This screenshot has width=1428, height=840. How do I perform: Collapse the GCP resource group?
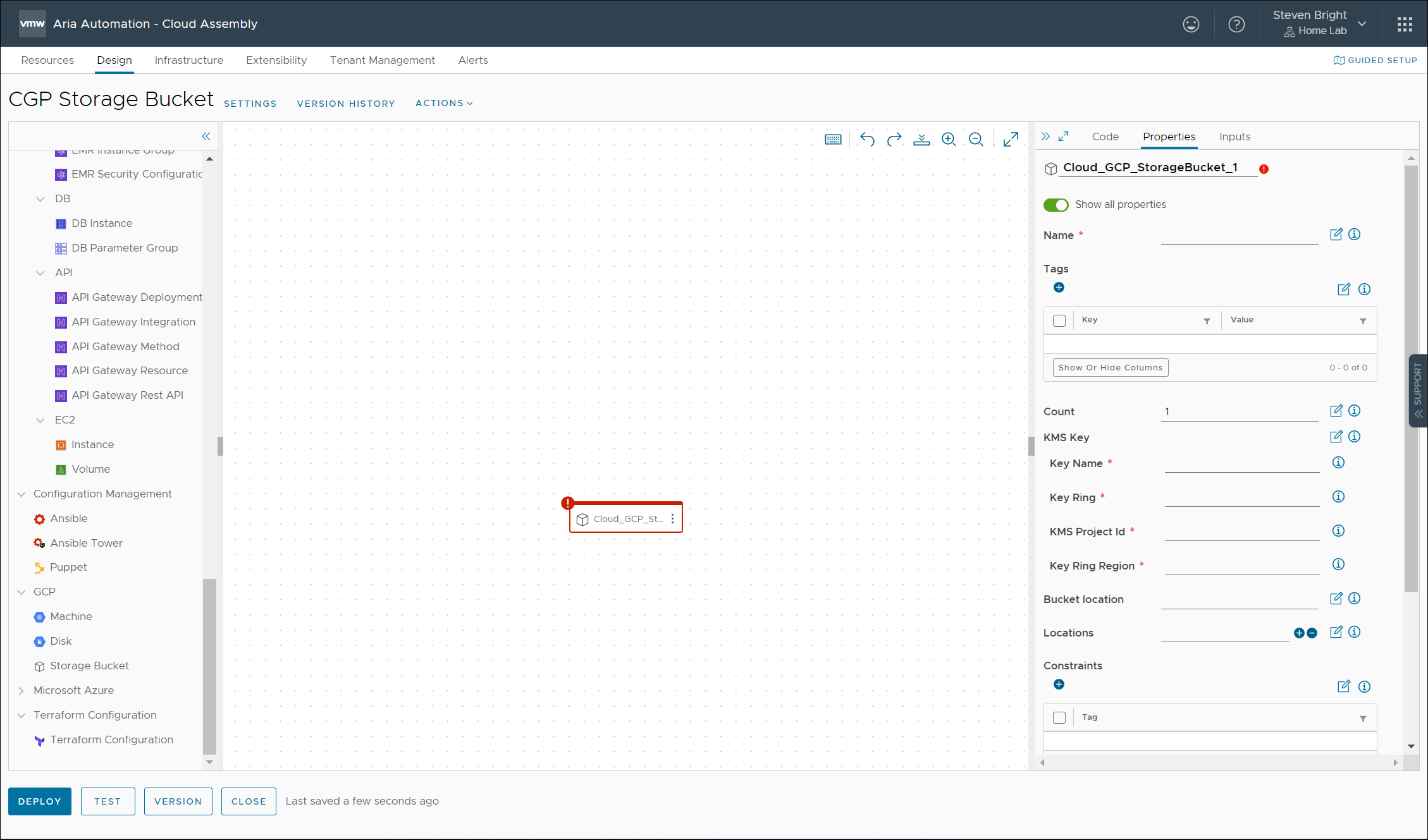tap(21, 592)
